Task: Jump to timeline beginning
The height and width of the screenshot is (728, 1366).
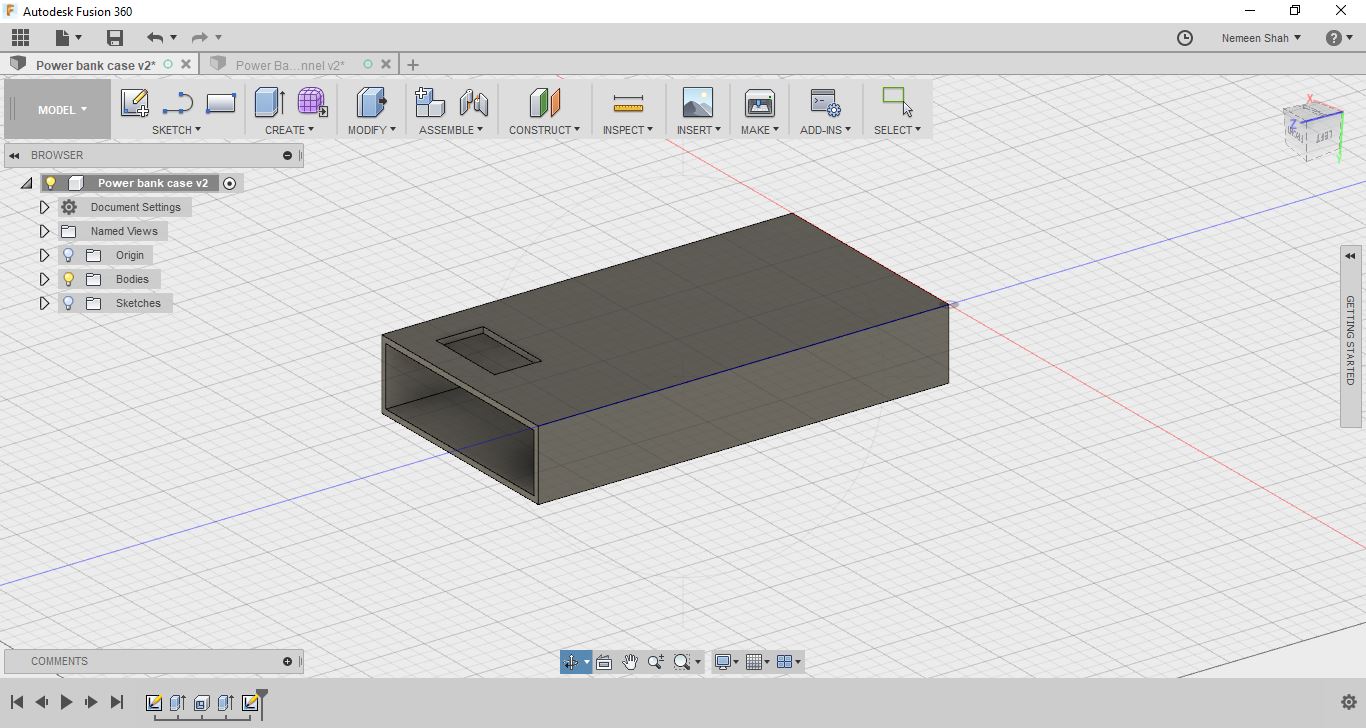Action: (x=17, y=702)
